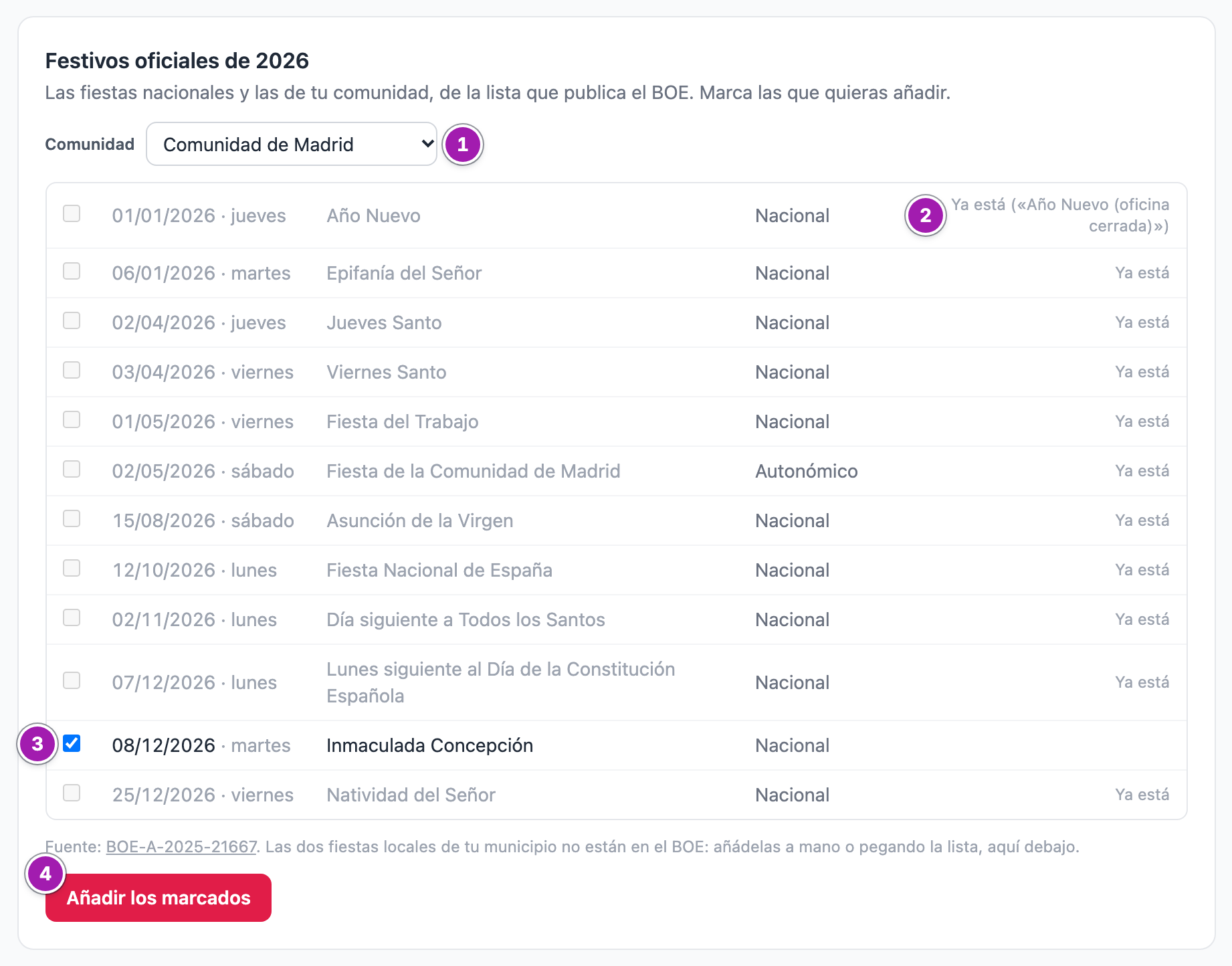Click the date 02/05/2026 · sábado
1232x966 pixels.
tap(203, 472)
